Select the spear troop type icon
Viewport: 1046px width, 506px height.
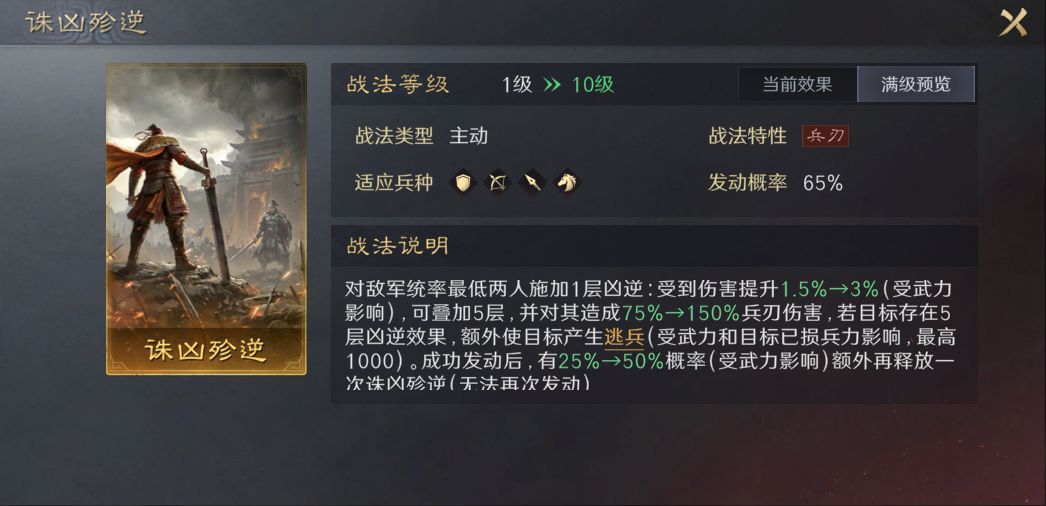pyautogui.click(x=532, y=183)
